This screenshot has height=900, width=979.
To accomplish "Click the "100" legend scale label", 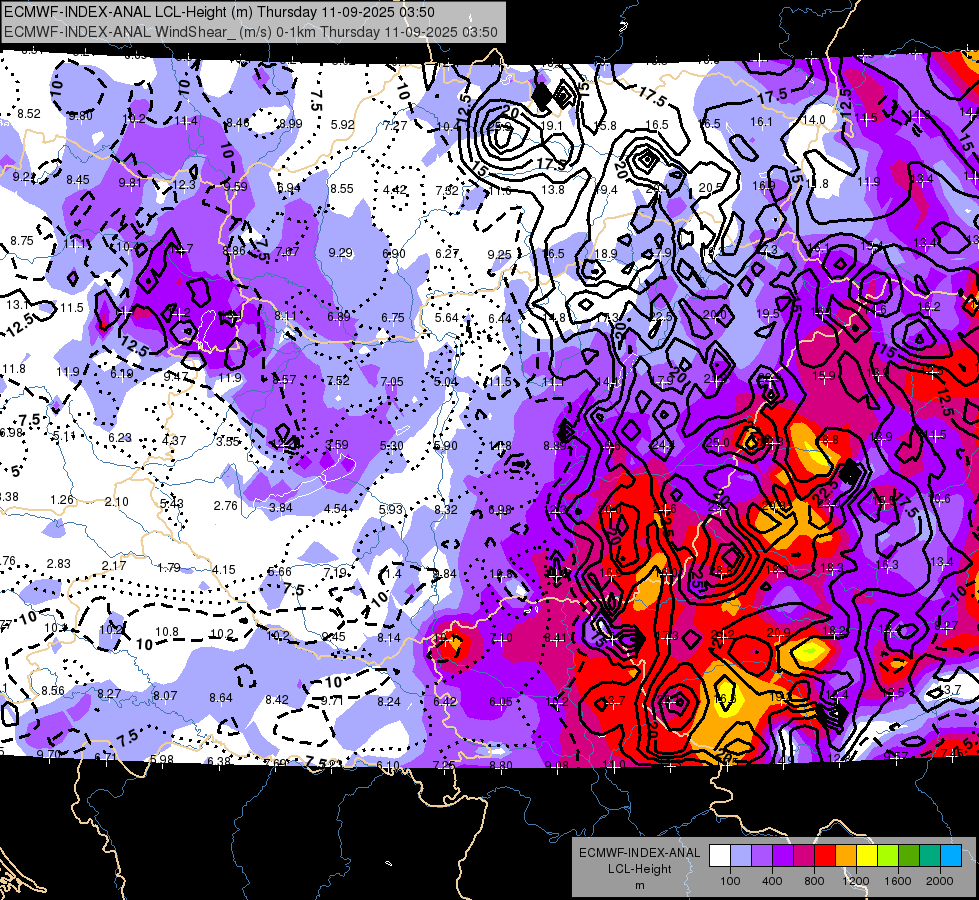I will [x=730, y=881].
